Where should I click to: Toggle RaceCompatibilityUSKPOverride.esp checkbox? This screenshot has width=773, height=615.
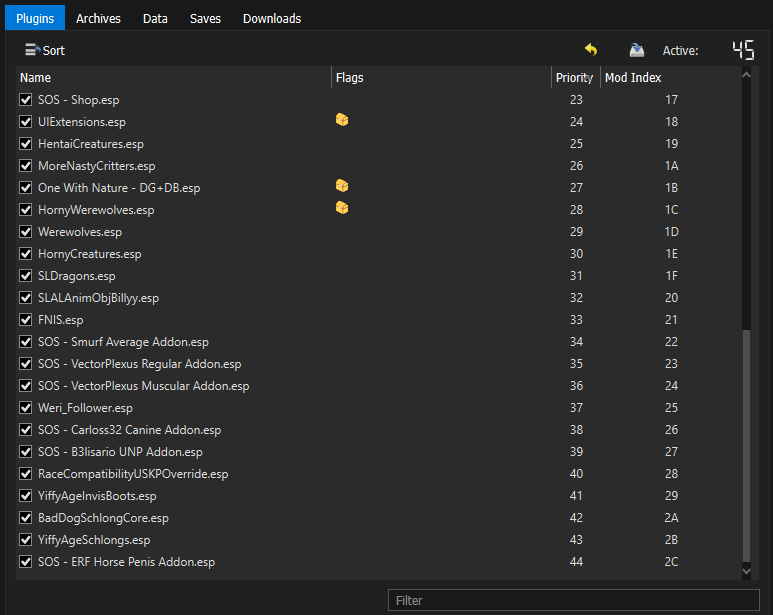(x=26, y=474)
